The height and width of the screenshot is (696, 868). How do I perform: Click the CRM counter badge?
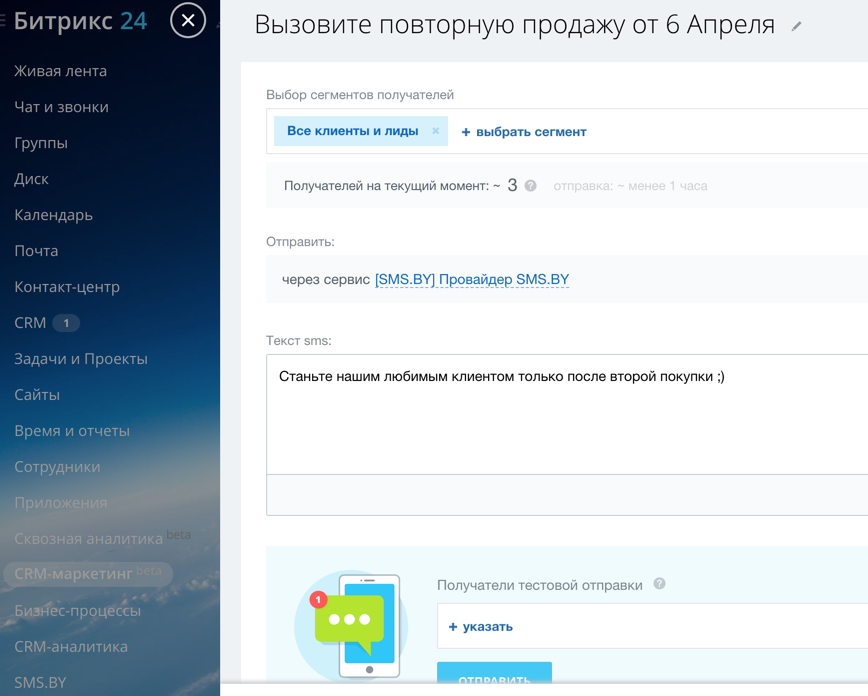coord(66,323)
